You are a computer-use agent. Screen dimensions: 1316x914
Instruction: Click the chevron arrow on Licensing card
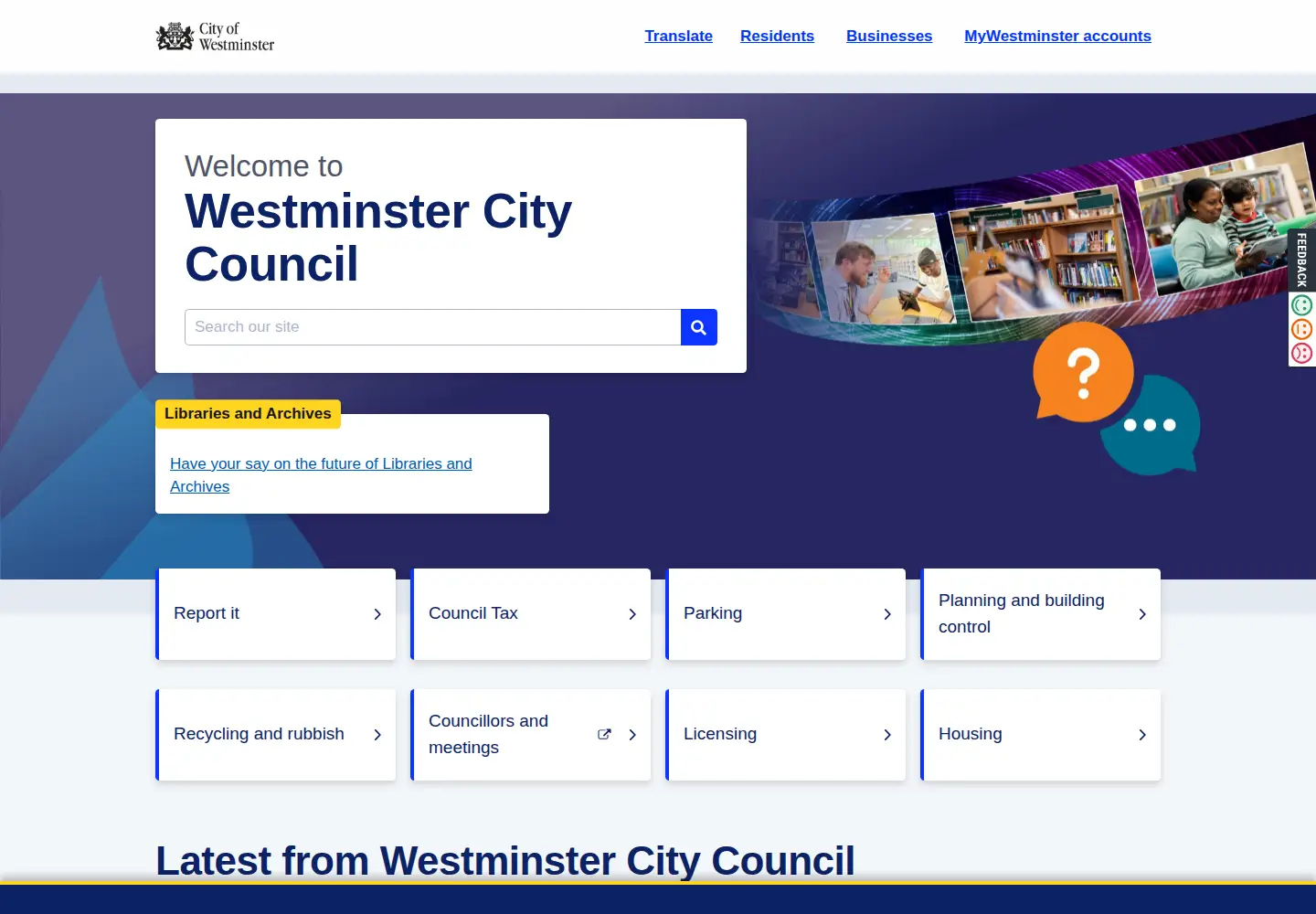pyautogui.click(x=887, y=735)
